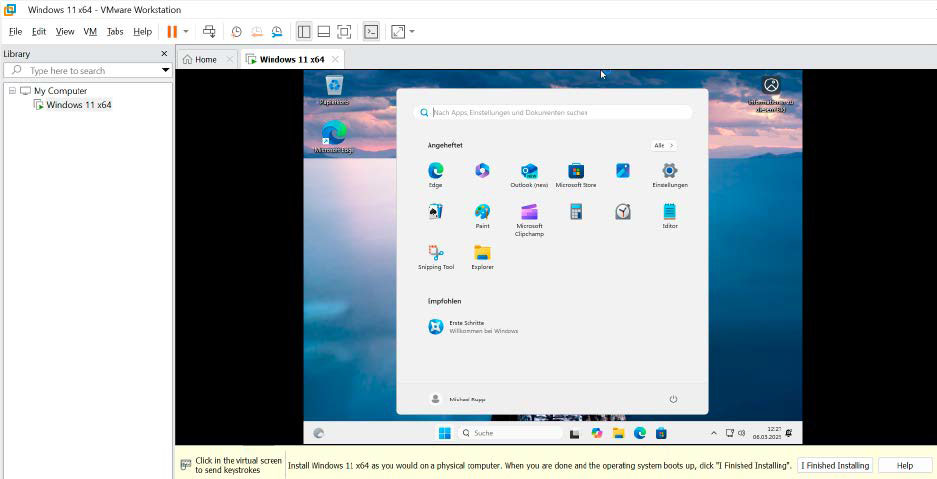937x479 pixels.
Task: Open the Help menu
Action: (x=142, y=32)
